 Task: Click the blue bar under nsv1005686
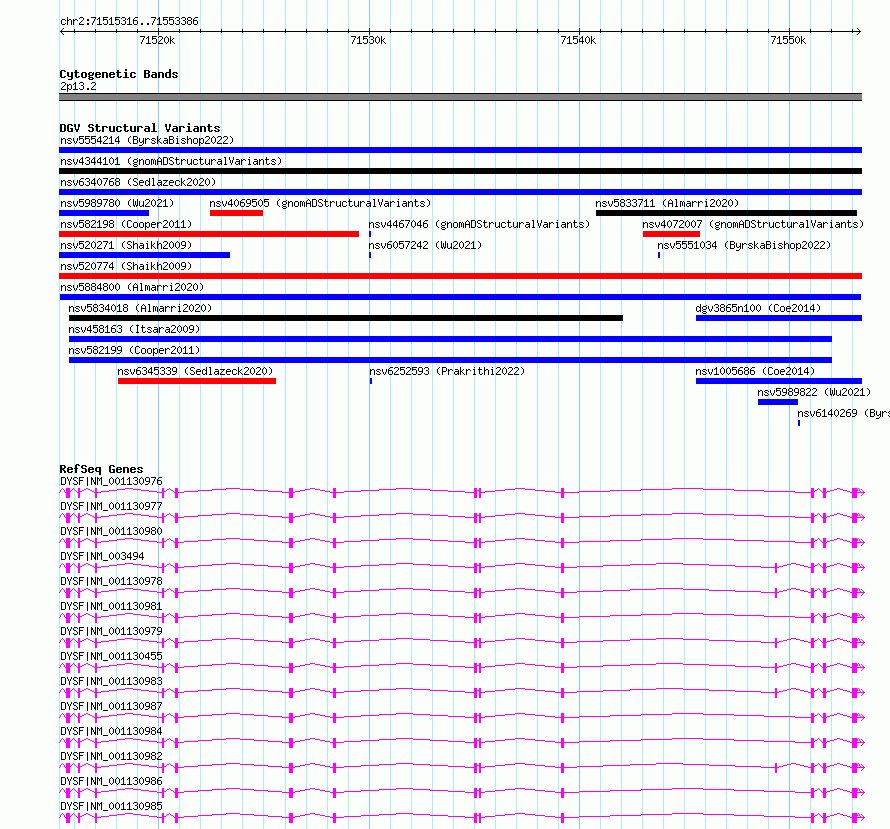(x=779, y=381)
